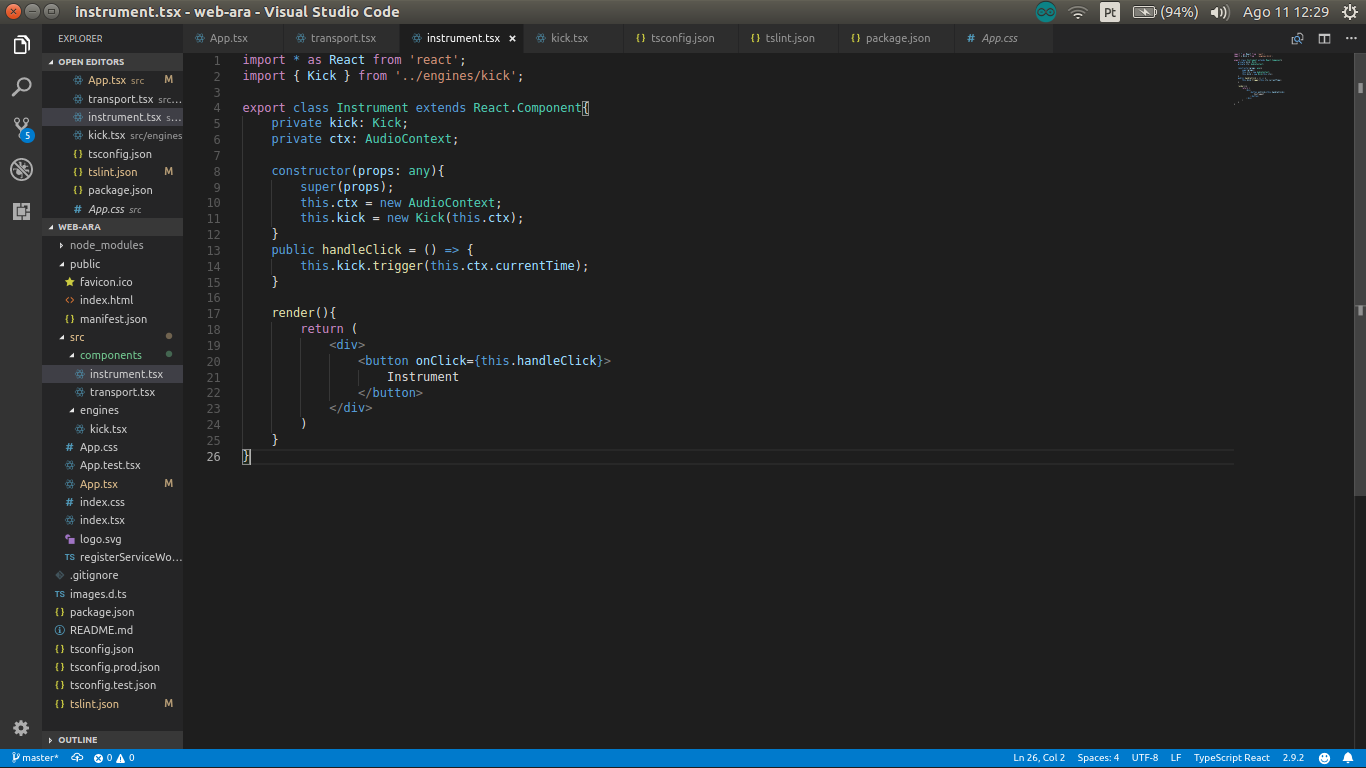This screenshot has height=768, width=1366.
Task: Collapse the components folder
Action: (110, 355)
